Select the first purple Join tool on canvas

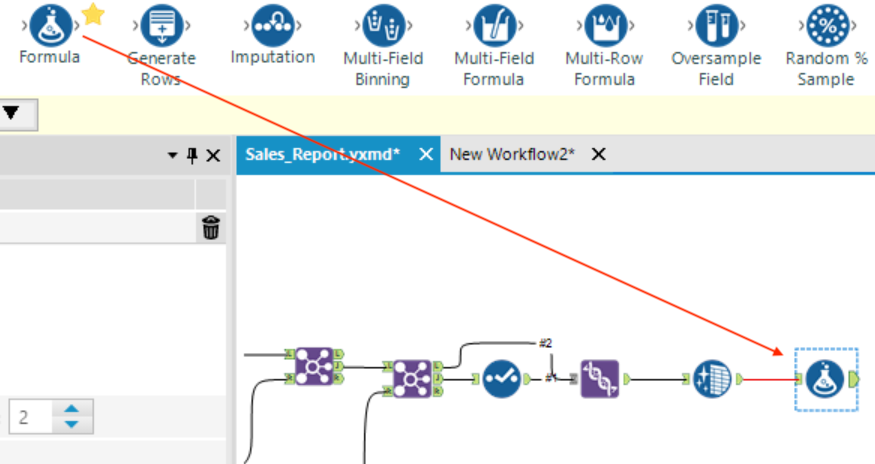[314, 366]
